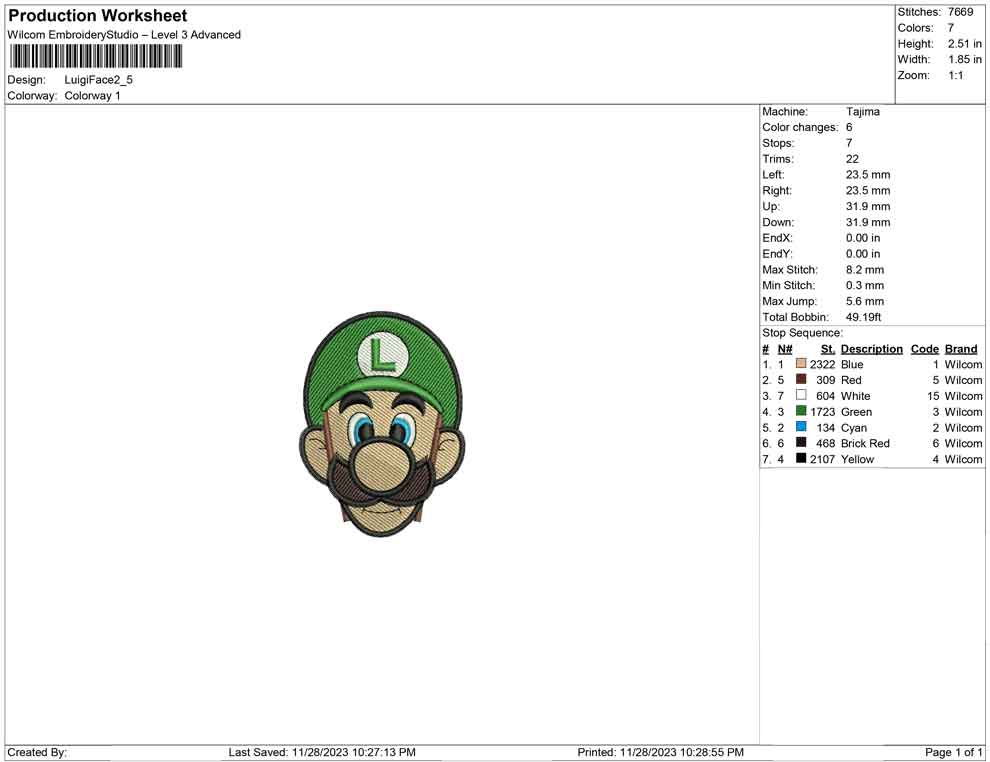Click the Description column header
990x762 pixels.
click(x=872, y=349)
